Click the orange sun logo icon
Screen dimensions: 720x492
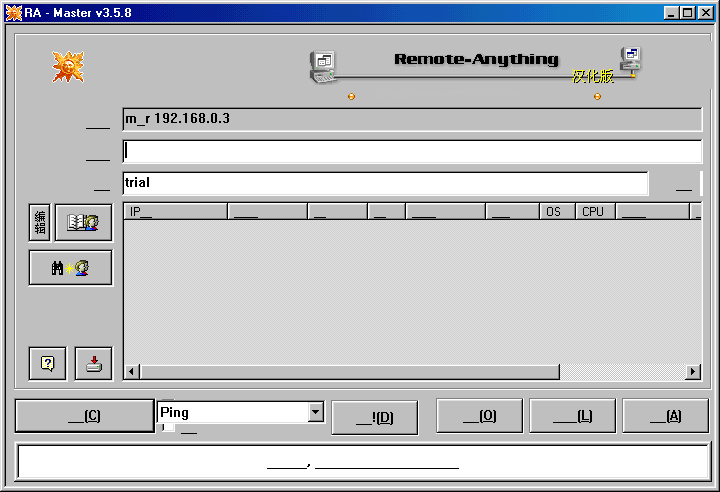[68, 66]
